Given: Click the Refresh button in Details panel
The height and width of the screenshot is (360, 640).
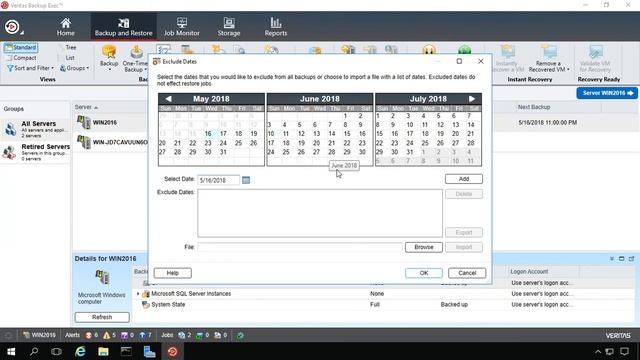Looking at the screenshot, I should click(x=102, y=317).
